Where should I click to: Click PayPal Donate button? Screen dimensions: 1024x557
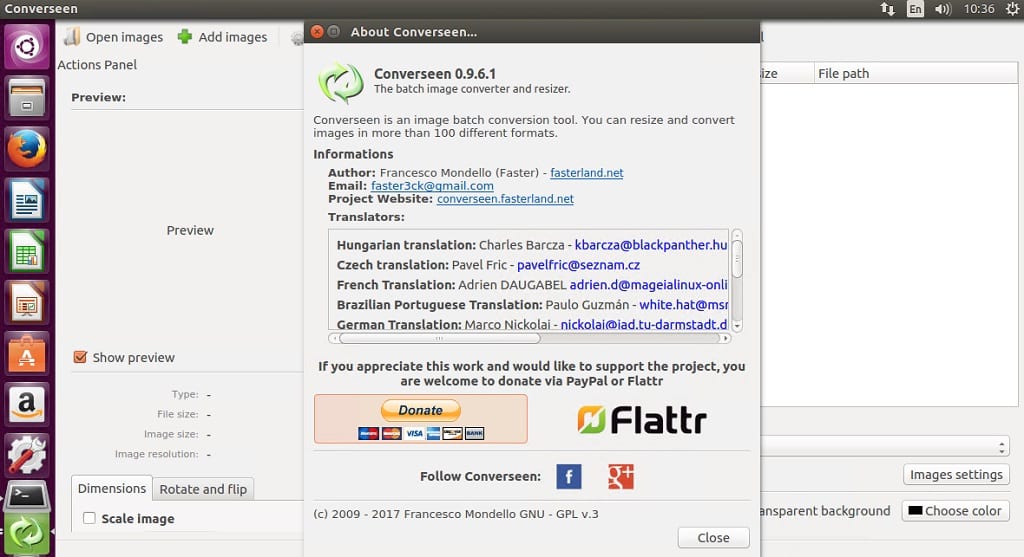tap(421, 419)
